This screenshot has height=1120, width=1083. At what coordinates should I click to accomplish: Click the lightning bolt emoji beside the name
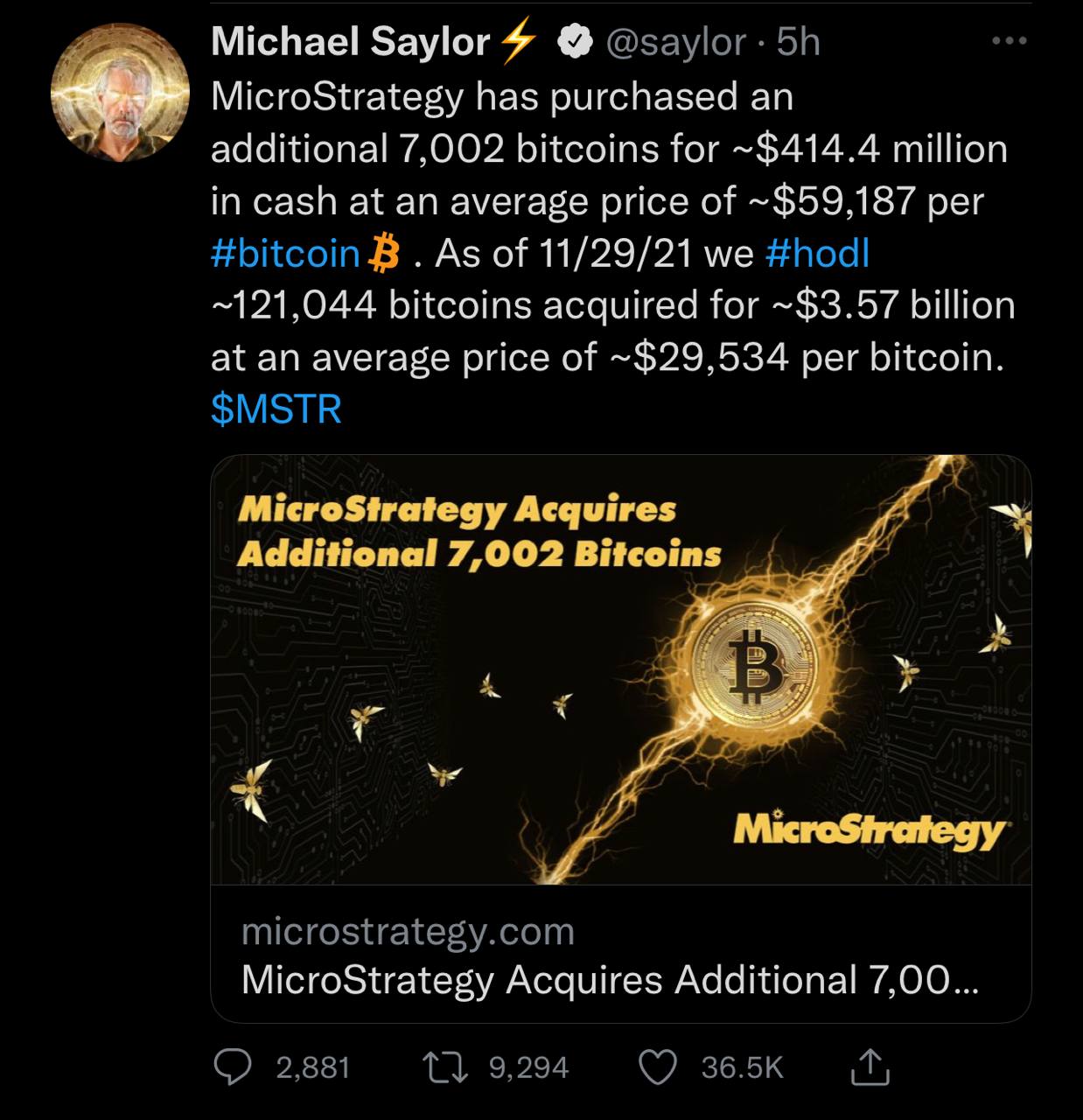tap(517, 42)
